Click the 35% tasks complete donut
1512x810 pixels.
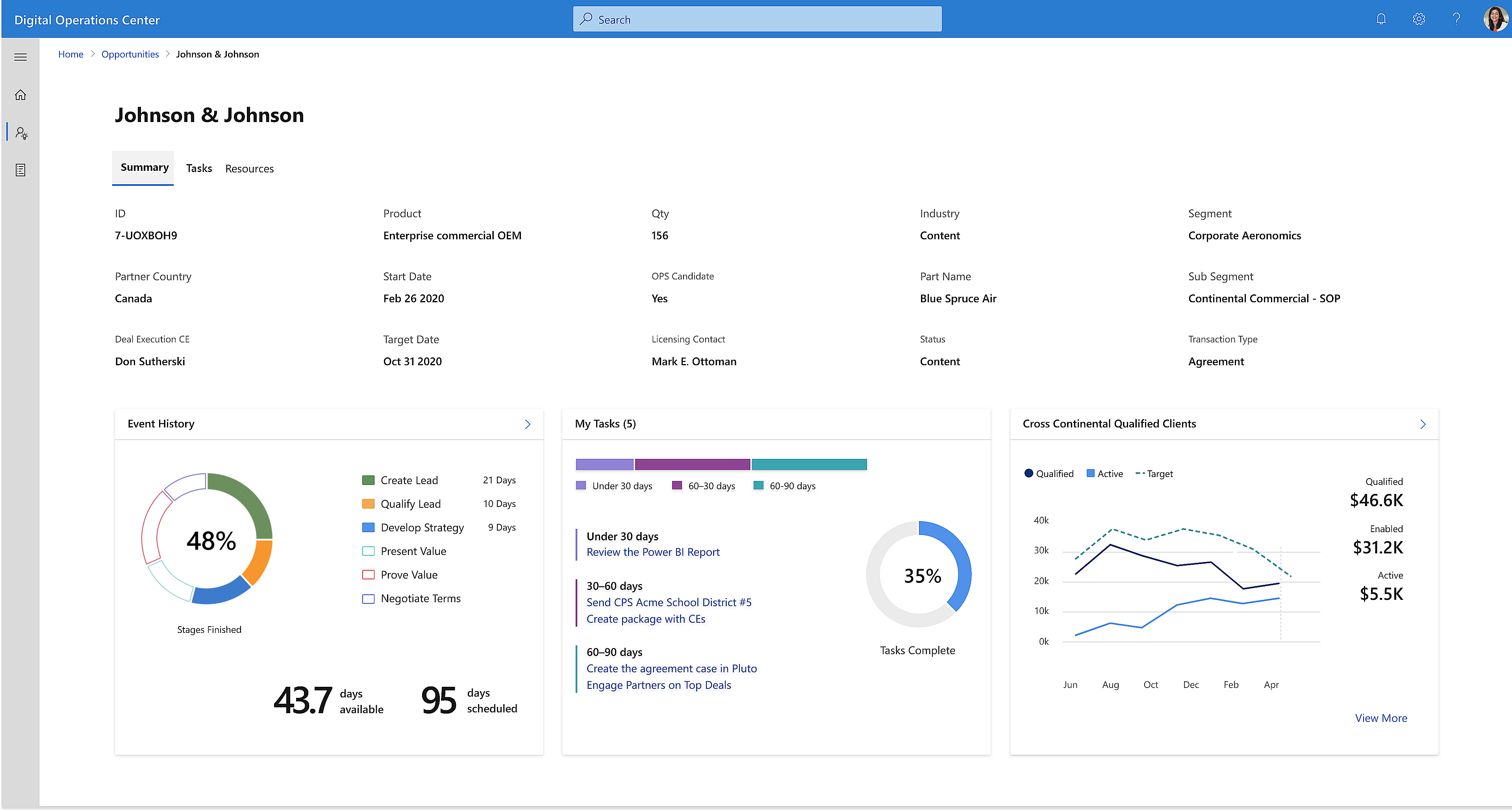[x=919, y=574]
